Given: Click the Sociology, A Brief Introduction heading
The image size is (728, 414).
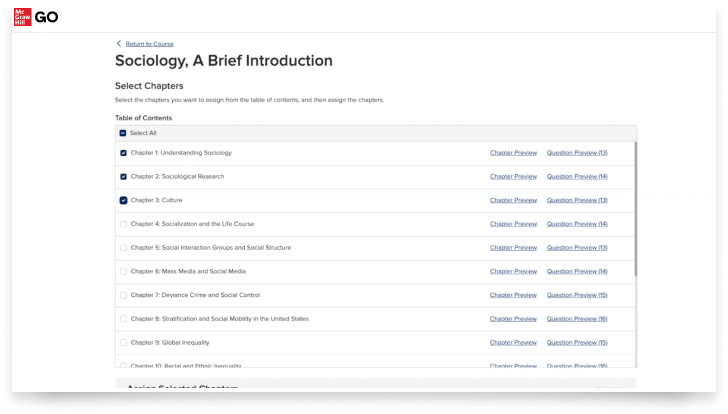Looking at the screenshot, I should 224,61.
